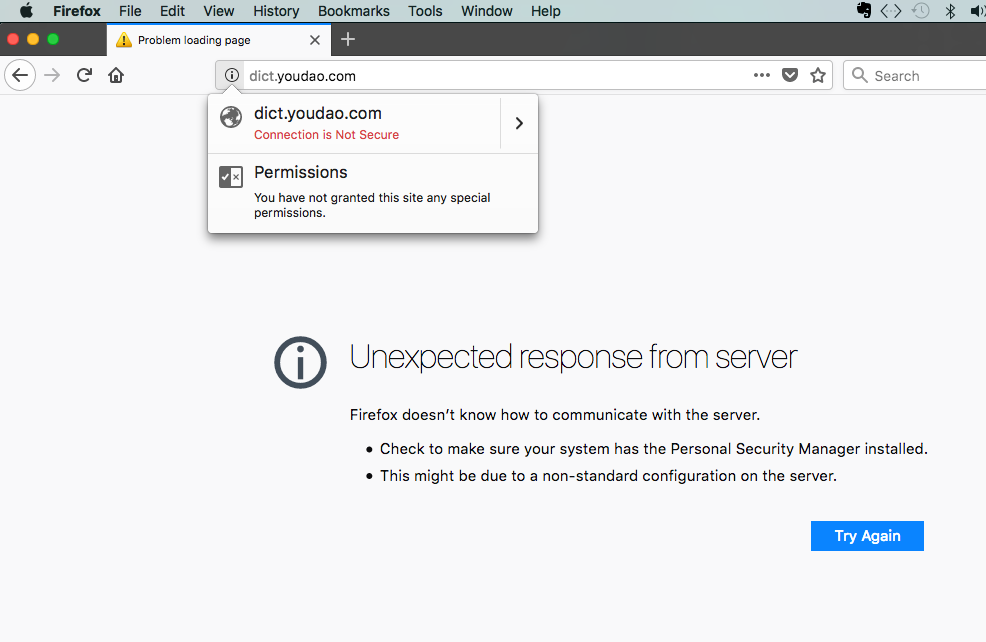986x642 pixels.
Task: Click the dict.youdao.com address bar text
Action: click(302, 76)
